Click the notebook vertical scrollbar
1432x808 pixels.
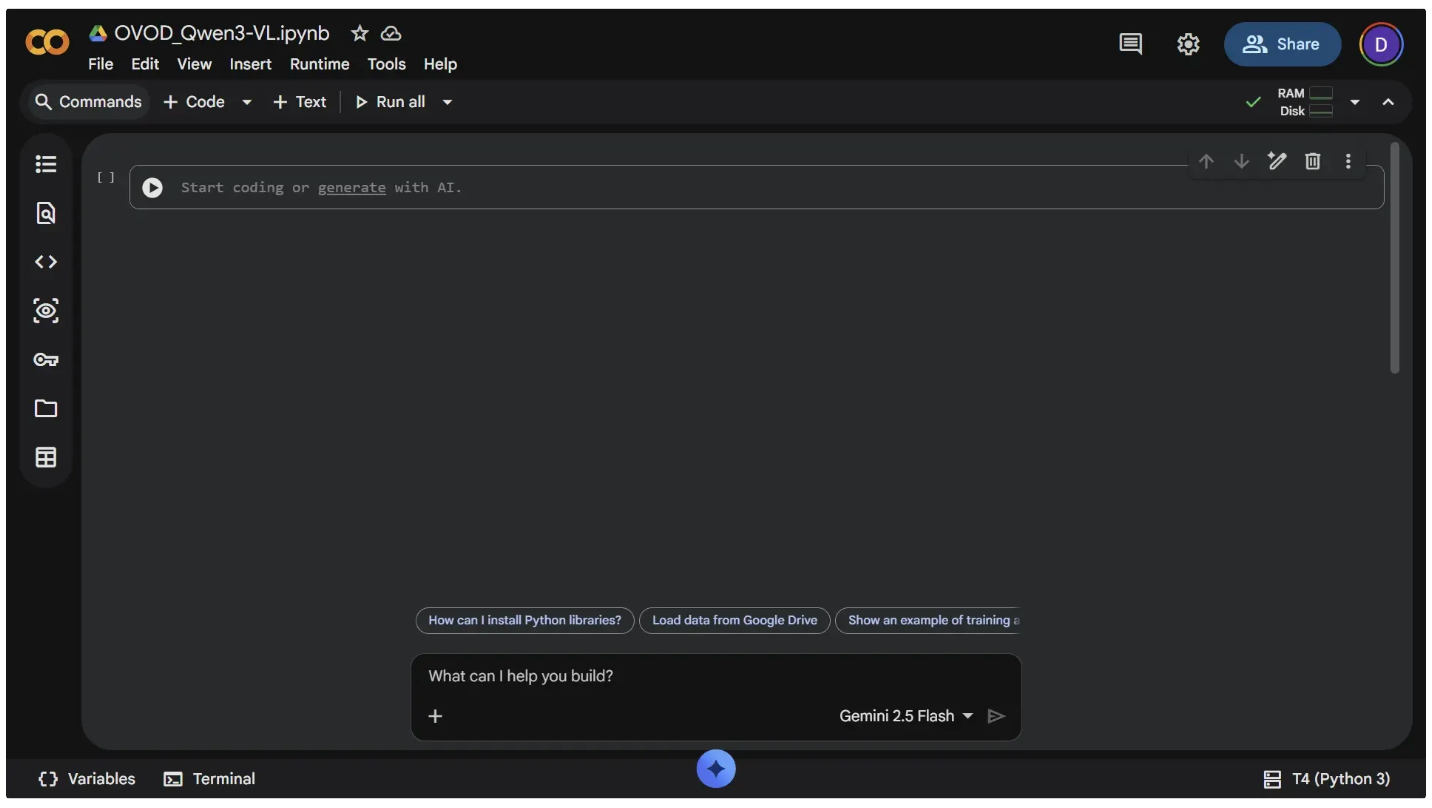pyautogui.click(x=1395, y=258)
